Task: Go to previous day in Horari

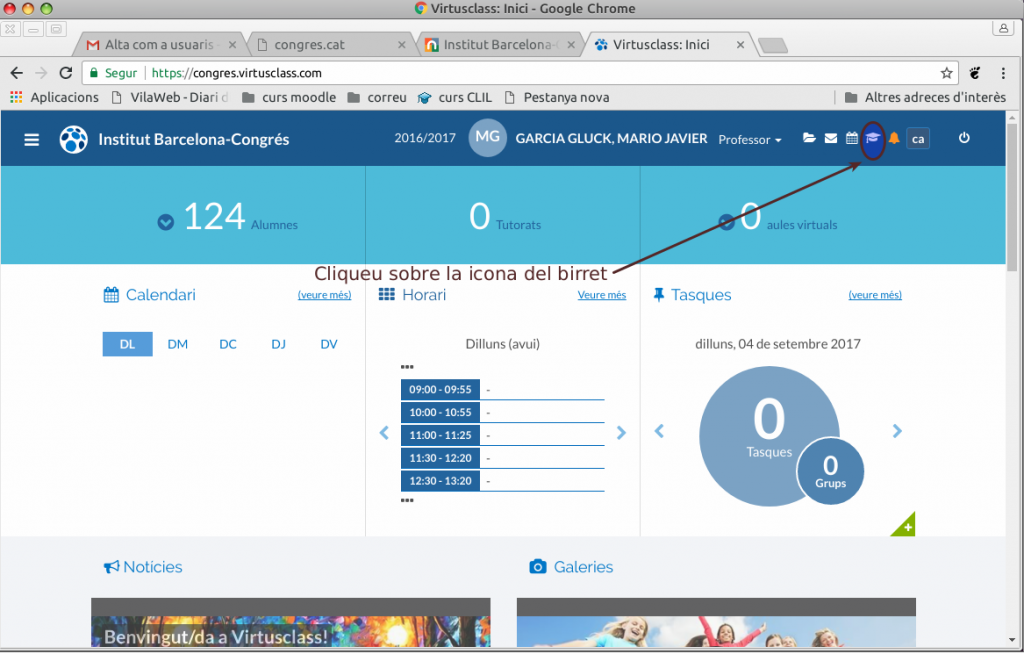Action: 384,433
